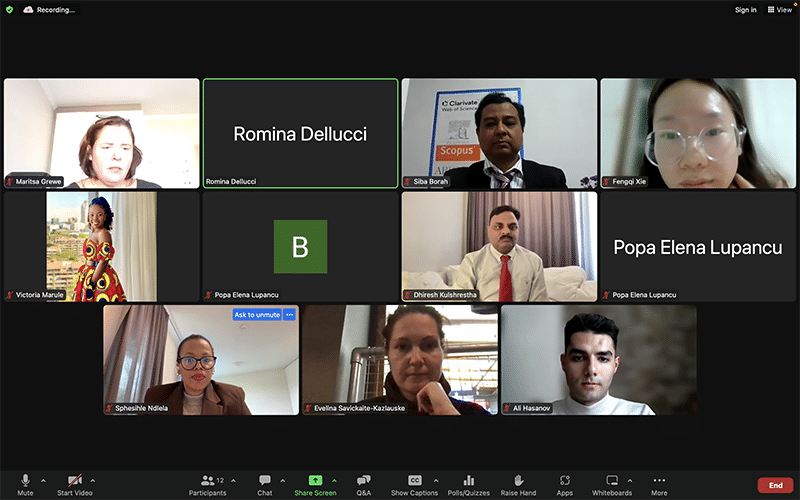The height and width of the screenshot is (500, 800).
Task: Expand audio options arrow beside Mute
Action: tap(43, 480)
